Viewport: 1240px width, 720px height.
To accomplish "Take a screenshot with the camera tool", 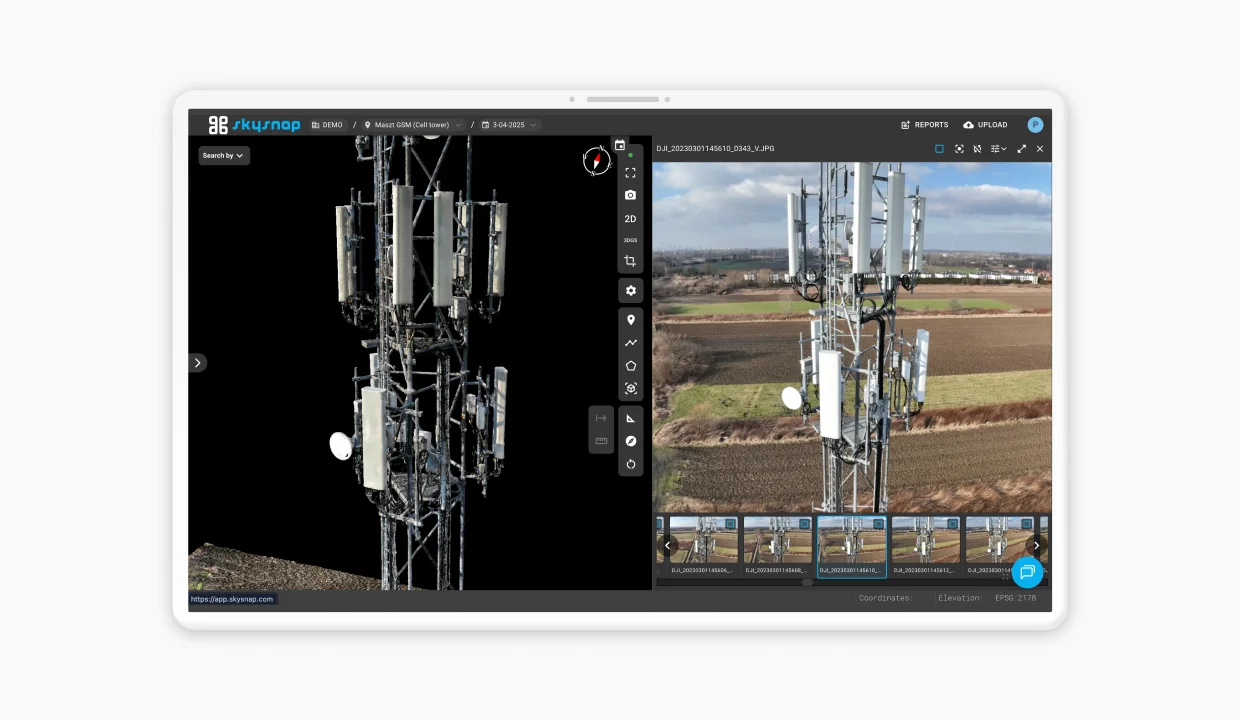I will pos(630,195).
